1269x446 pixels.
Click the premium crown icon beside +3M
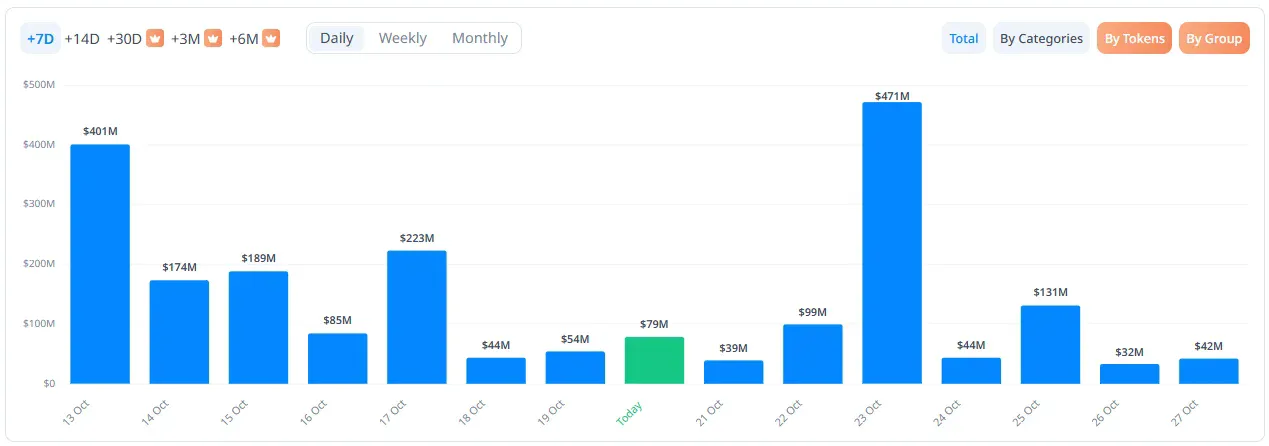(213, 38)
